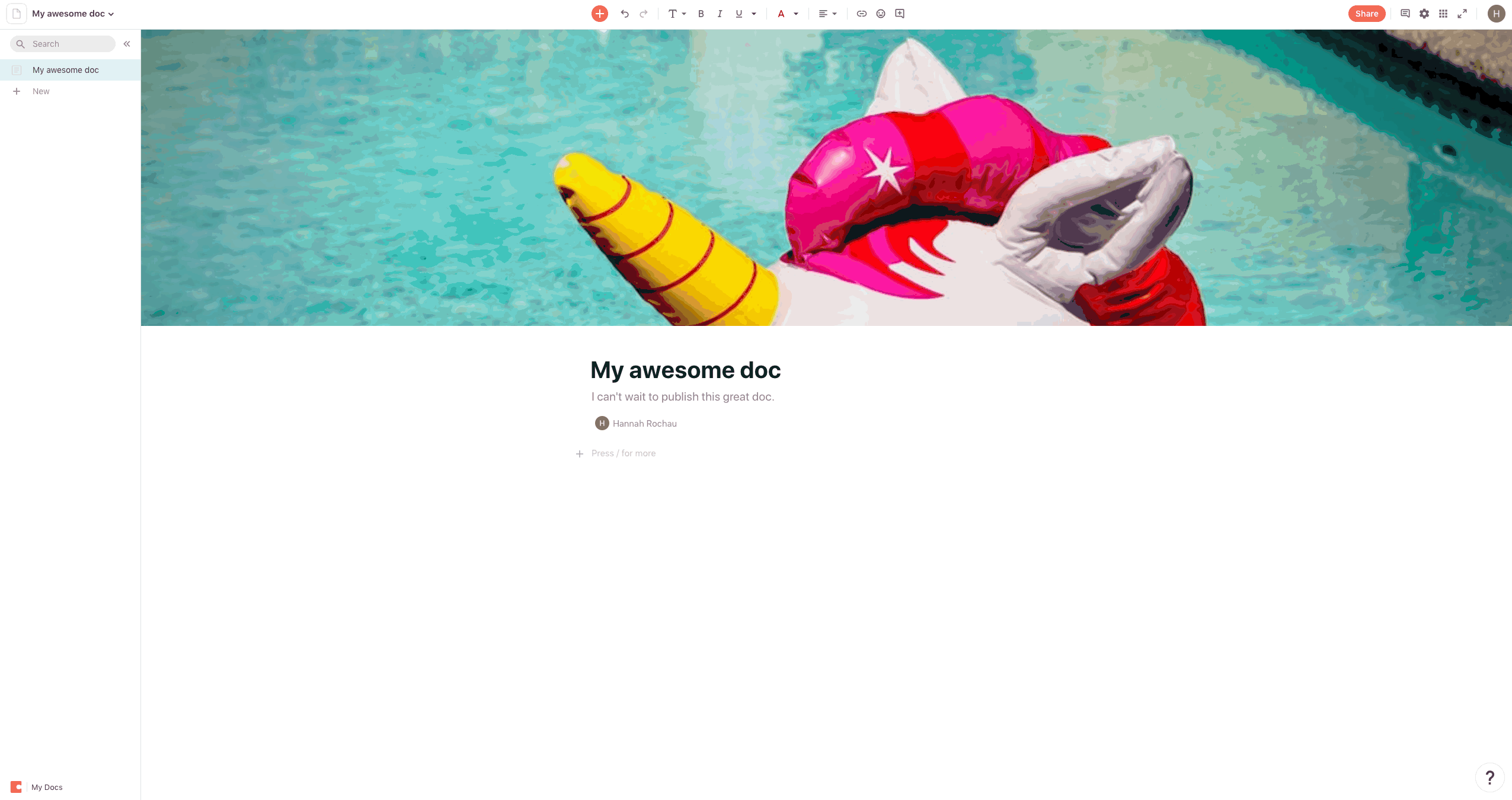Toggle italic formatting
Screen dimensions: 1512x800
click(x=720, y=14)
